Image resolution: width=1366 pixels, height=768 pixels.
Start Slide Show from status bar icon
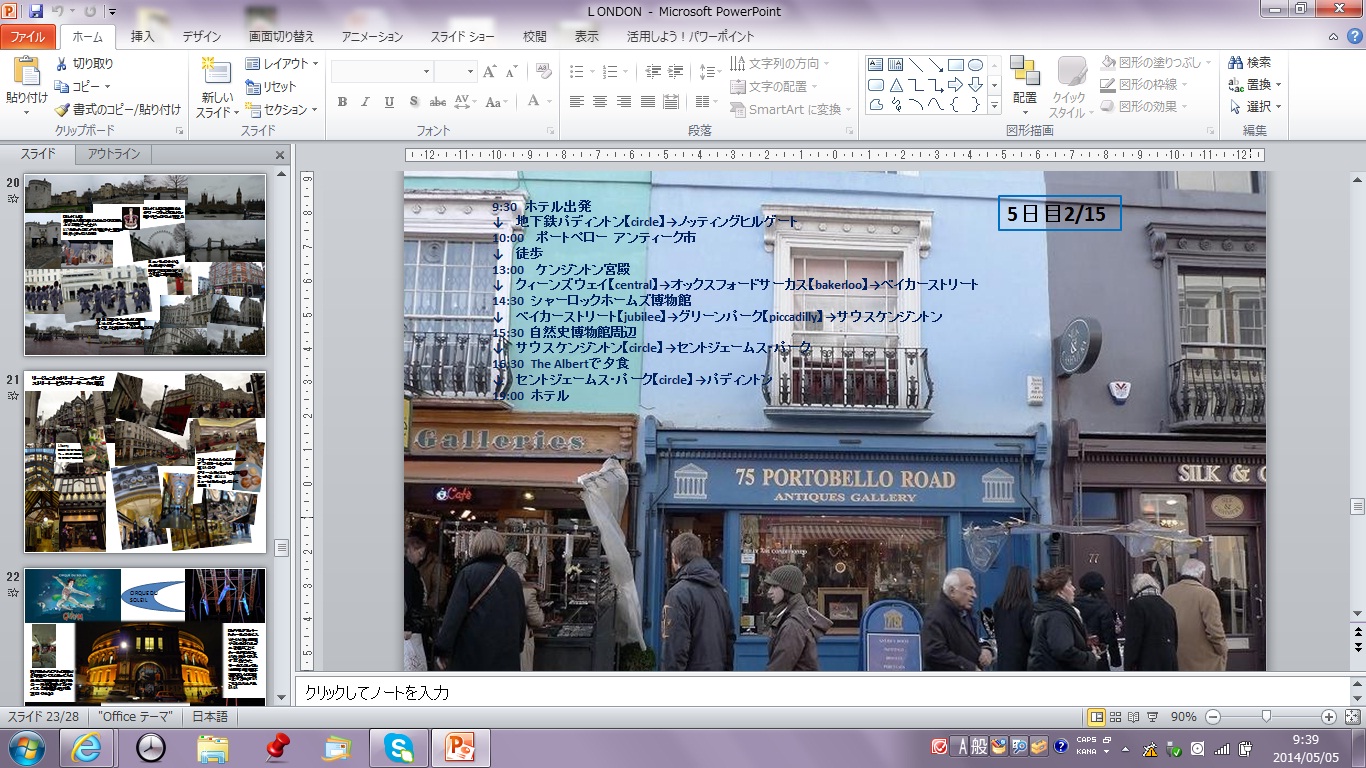click(1153, 717)
